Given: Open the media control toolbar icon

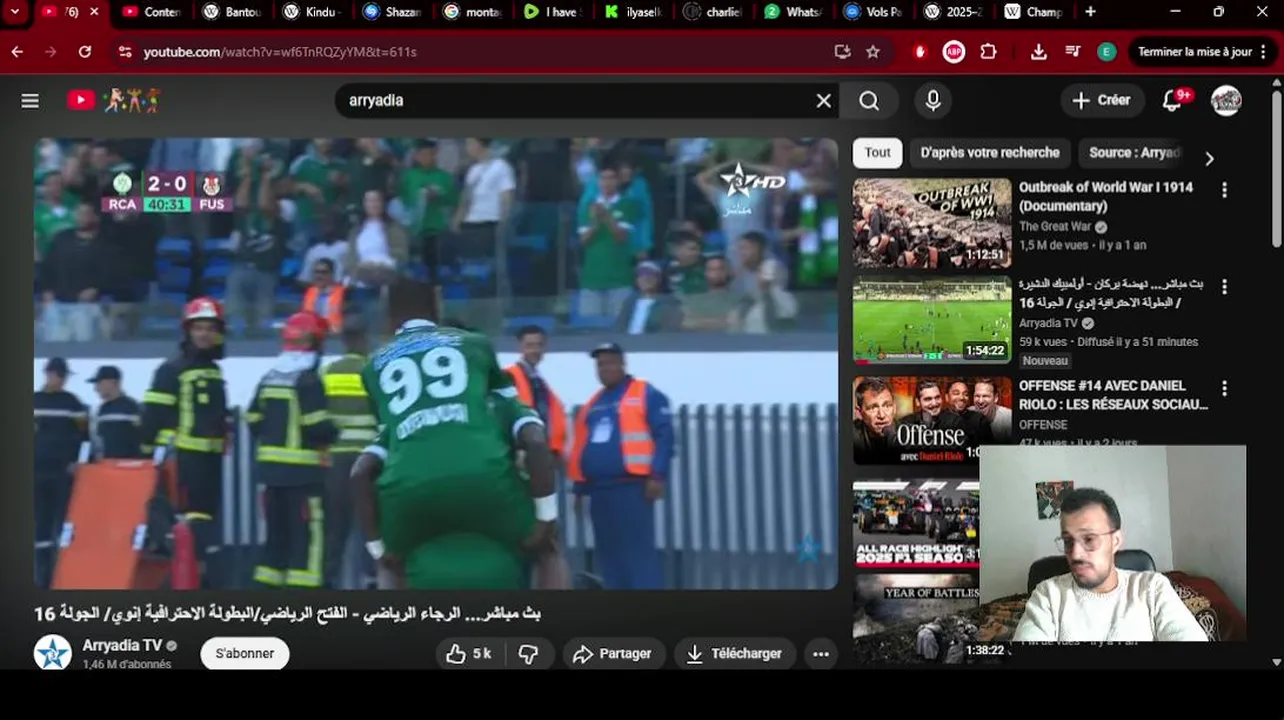Looking at the screenshot, I should click(1072, 51).
